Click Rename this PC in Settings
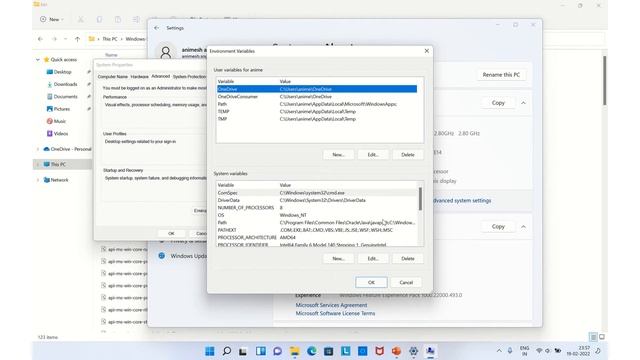This screenshot has height=360, width=640. point(501,75)
